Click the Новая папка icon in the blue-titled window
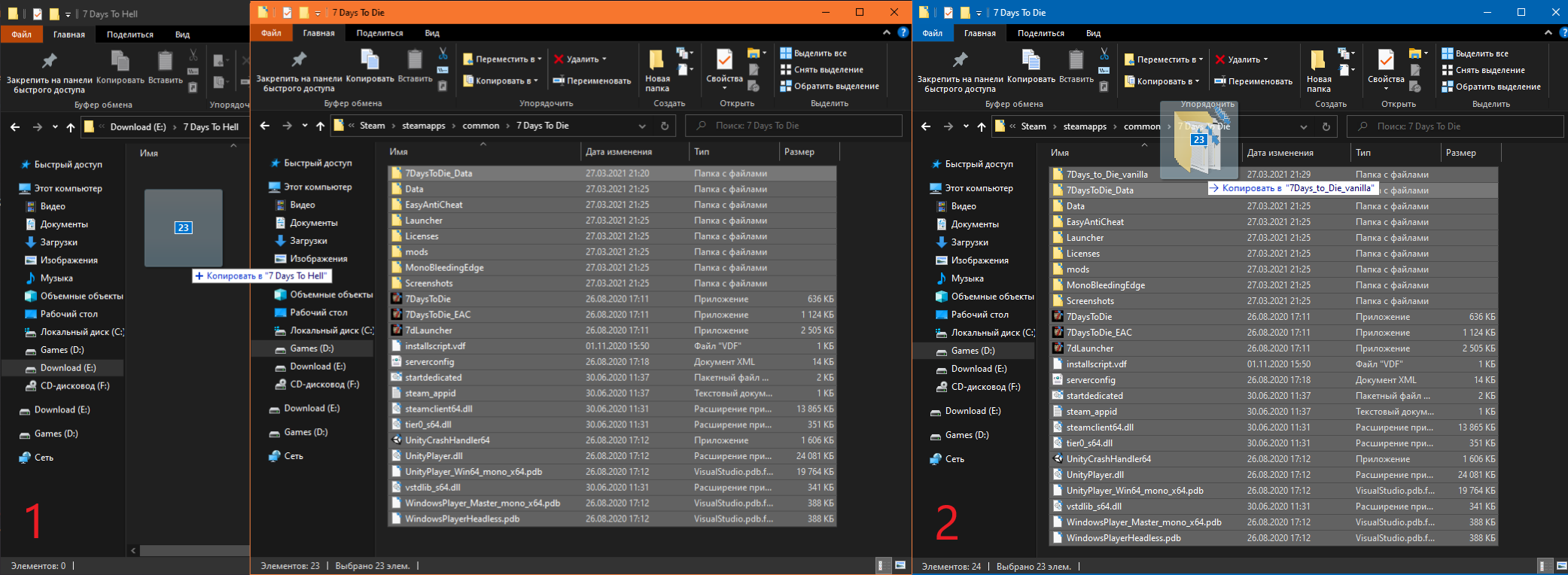Viewport: 1568px width, 575px height. pyautogui.click(x=1318, y=60)
